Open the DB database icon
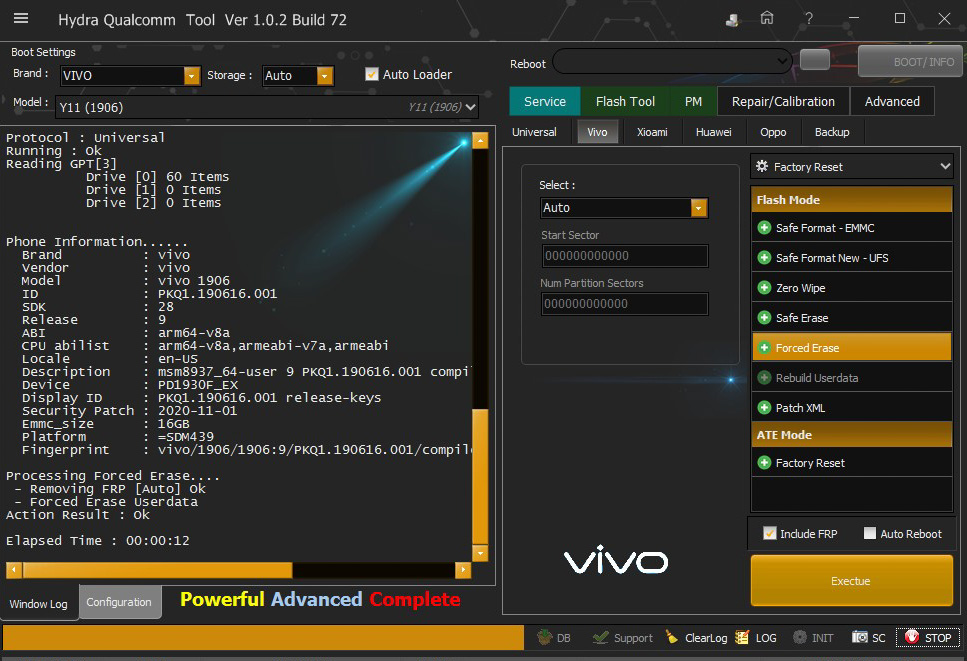 tap(545, 637)
